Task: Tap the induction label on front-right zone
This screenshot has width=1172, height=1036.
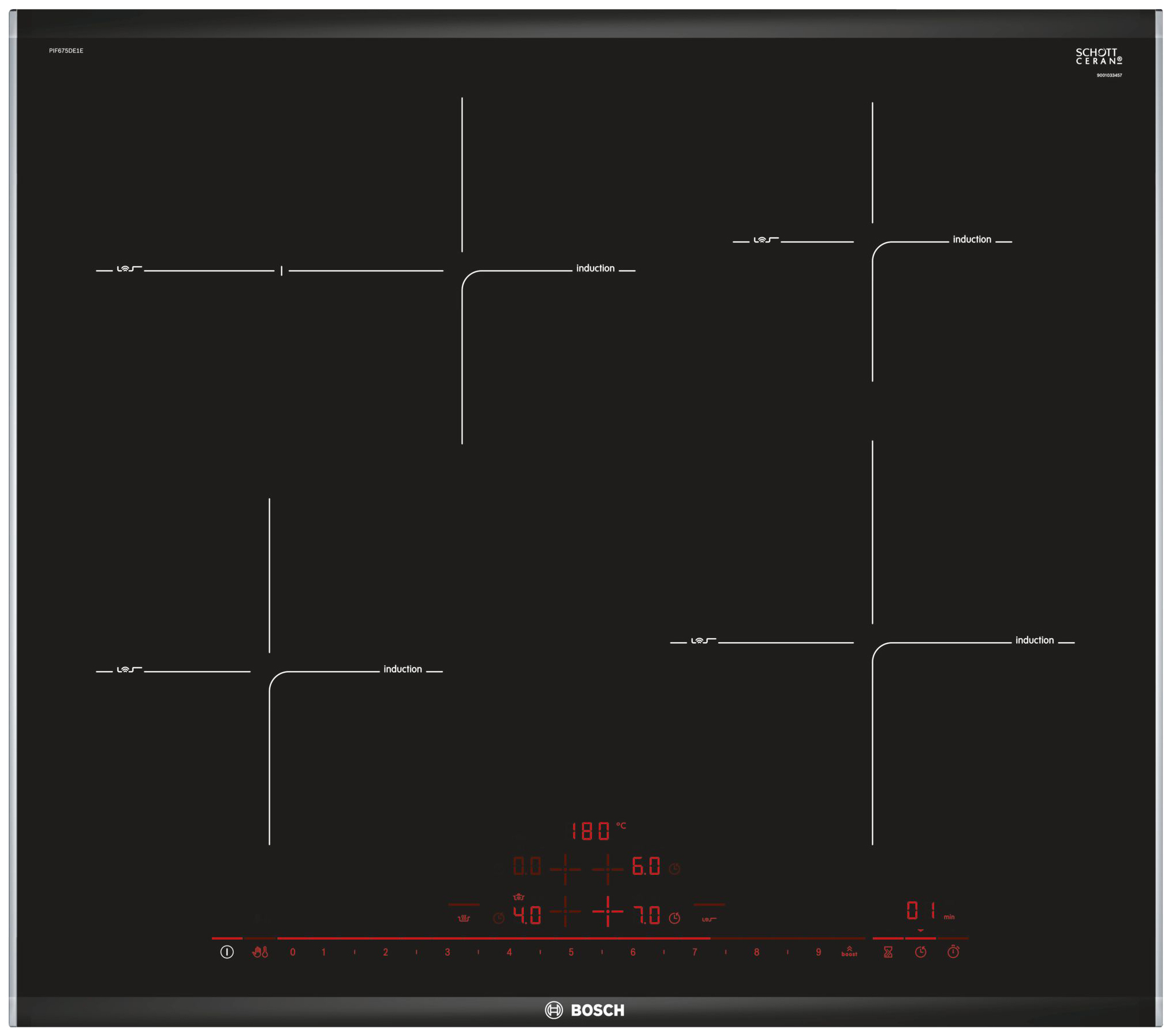Action: click(1035, 640)
